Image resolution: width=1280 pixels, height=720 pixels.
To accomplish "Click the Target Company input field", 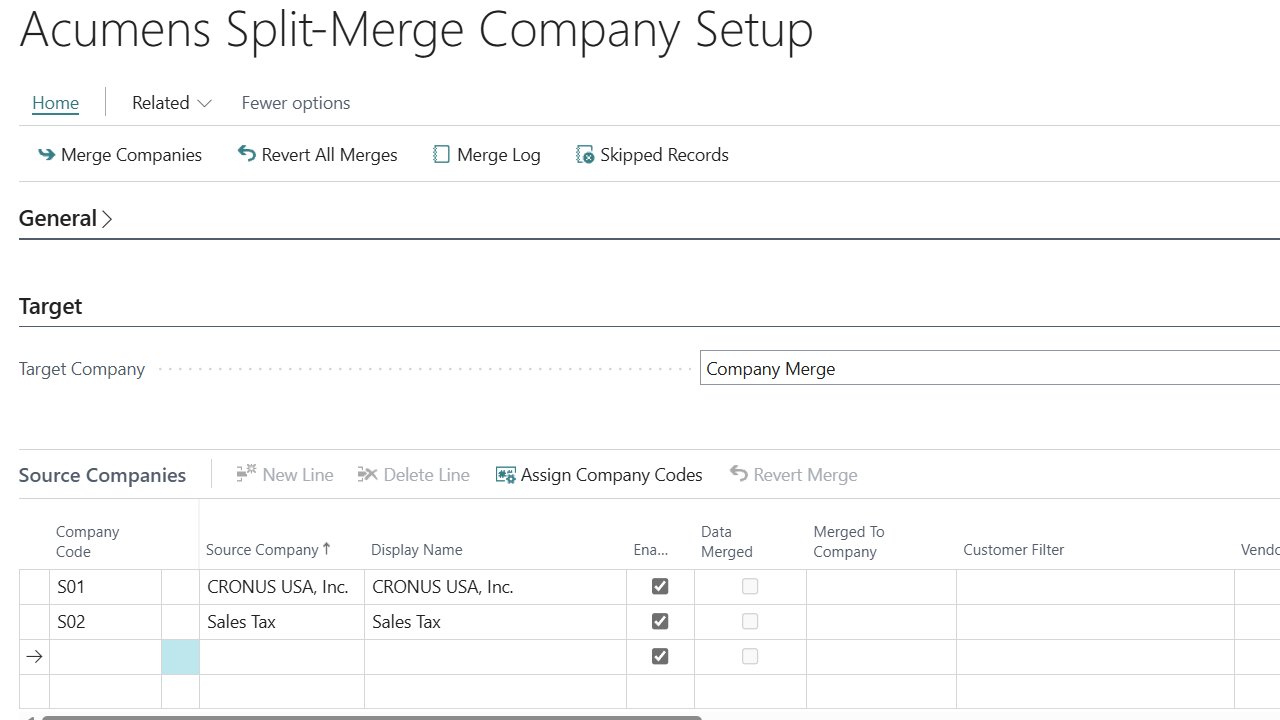I will tap(990, 368).
